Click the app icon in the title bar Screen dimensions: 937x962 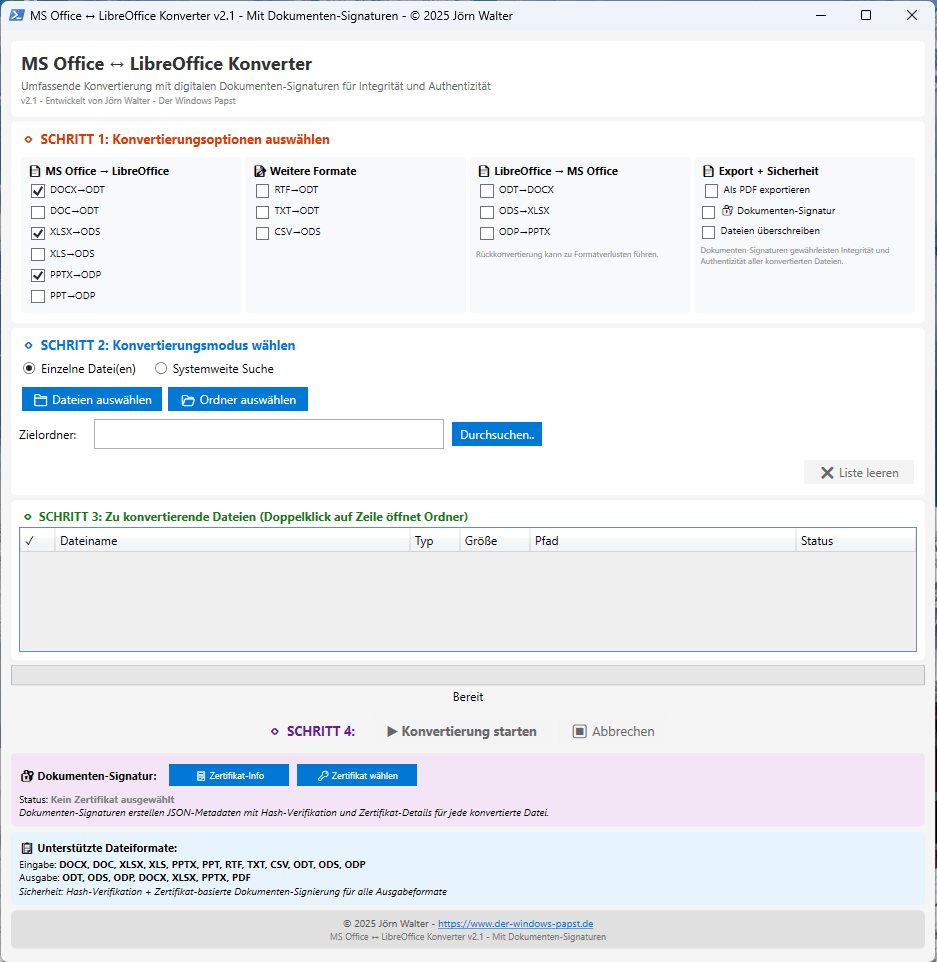[16, 15]
